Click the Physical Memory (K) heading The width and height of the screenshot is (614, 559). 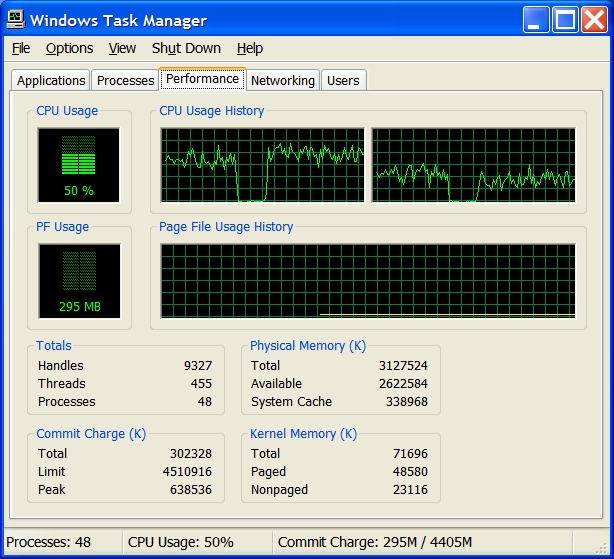tap(308, 346)
